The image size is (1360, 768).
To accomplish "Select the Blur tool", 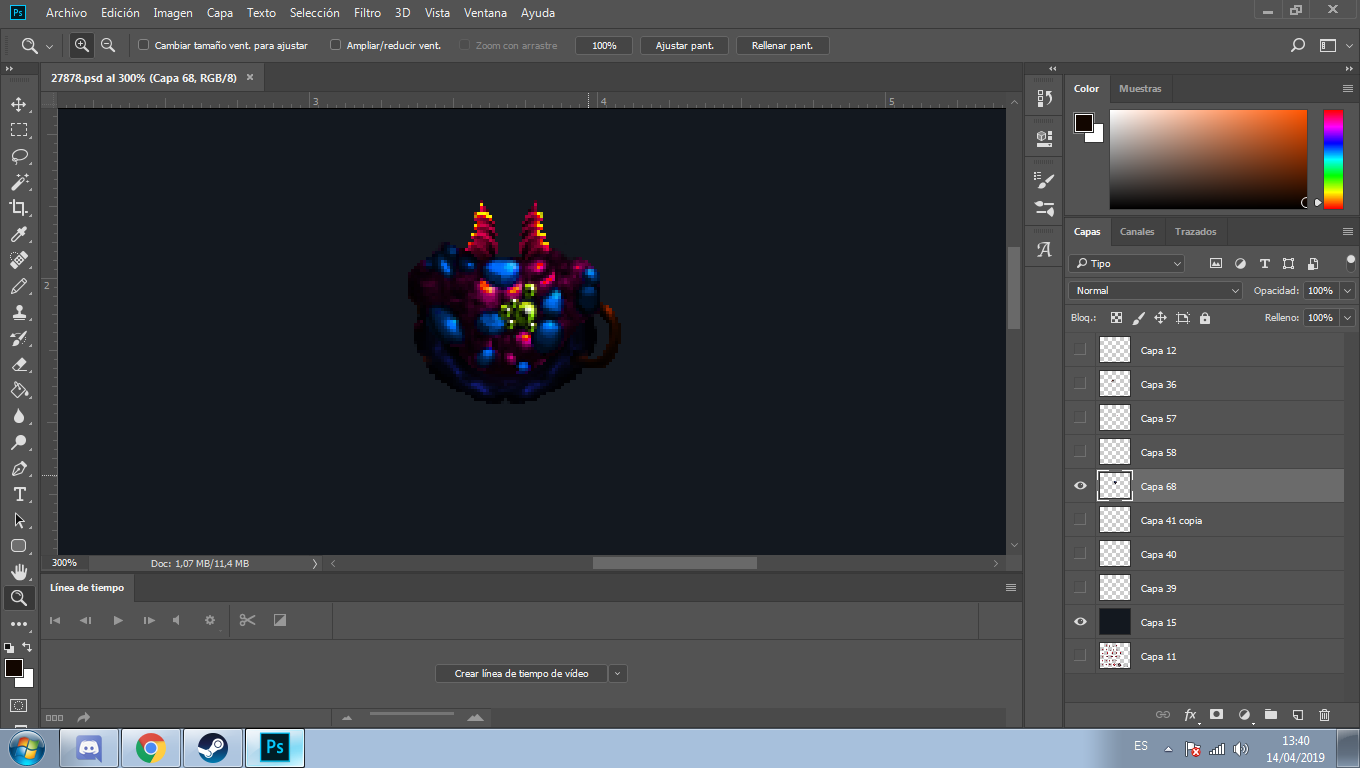I will 19,416.
